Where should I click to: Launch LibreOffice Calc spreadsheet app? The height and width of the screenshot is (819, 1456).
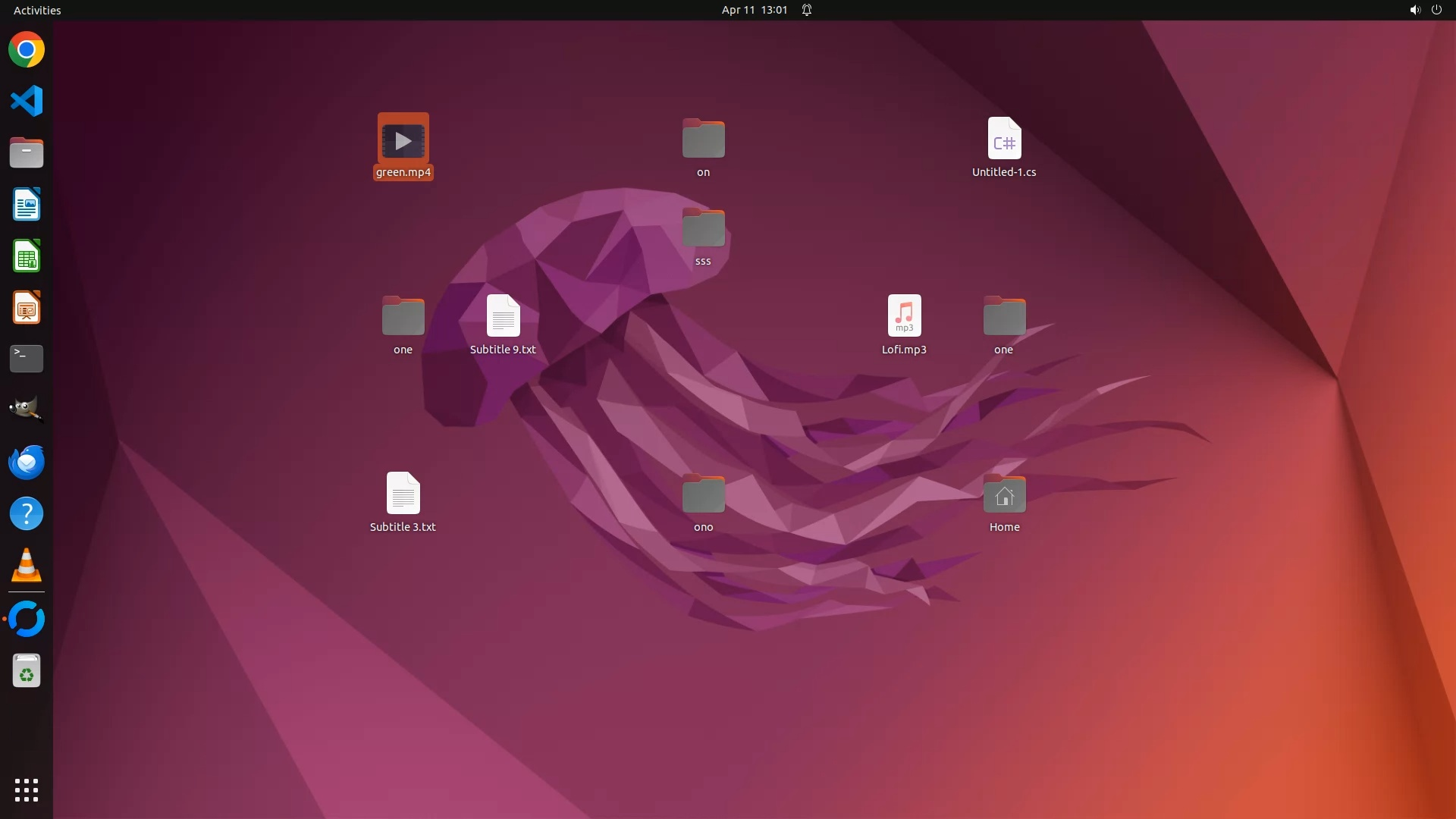[x=27, y=256]
